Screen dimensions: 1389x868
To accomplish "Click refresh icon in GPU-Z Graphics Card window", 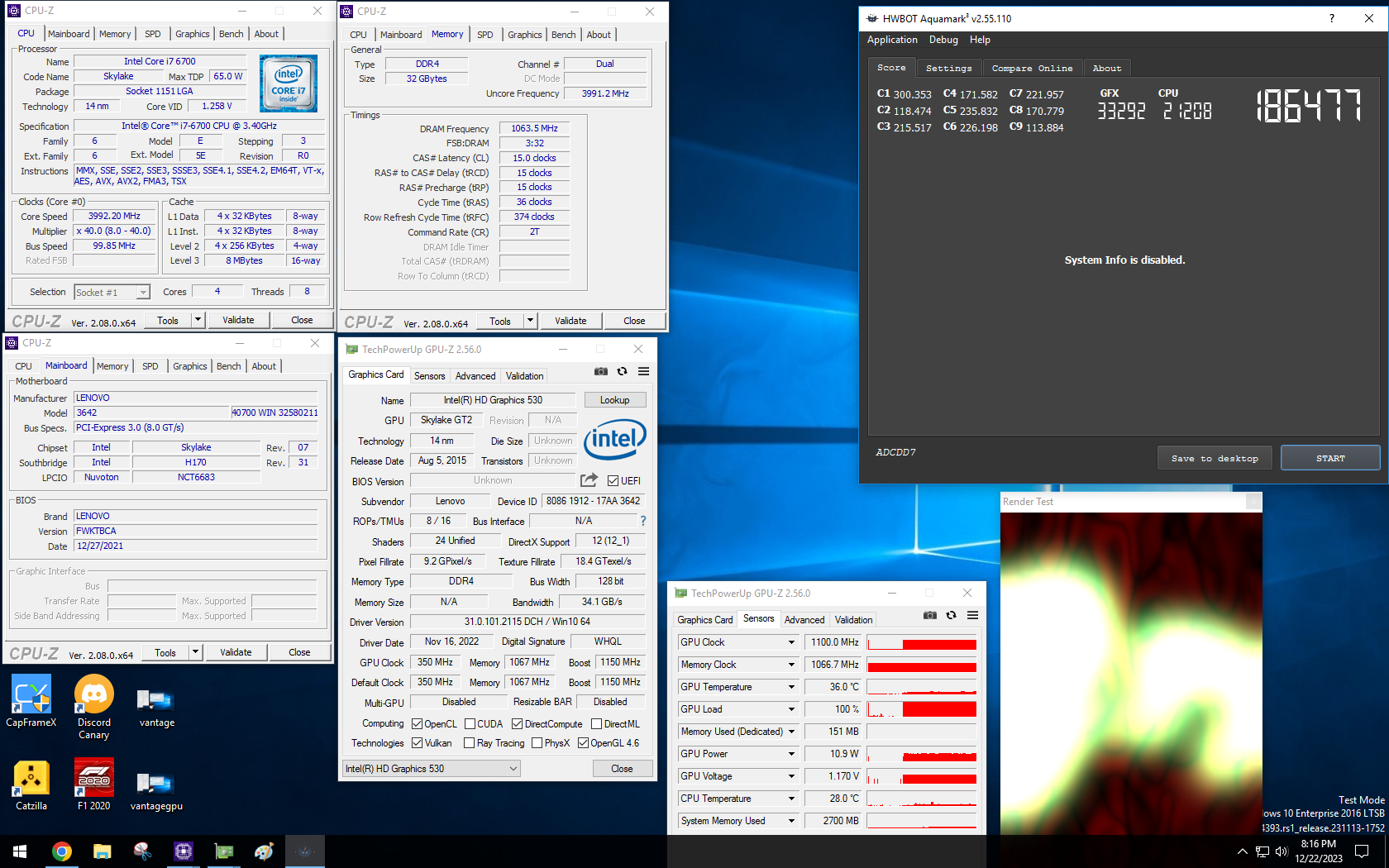I will [x=623, y=372].
